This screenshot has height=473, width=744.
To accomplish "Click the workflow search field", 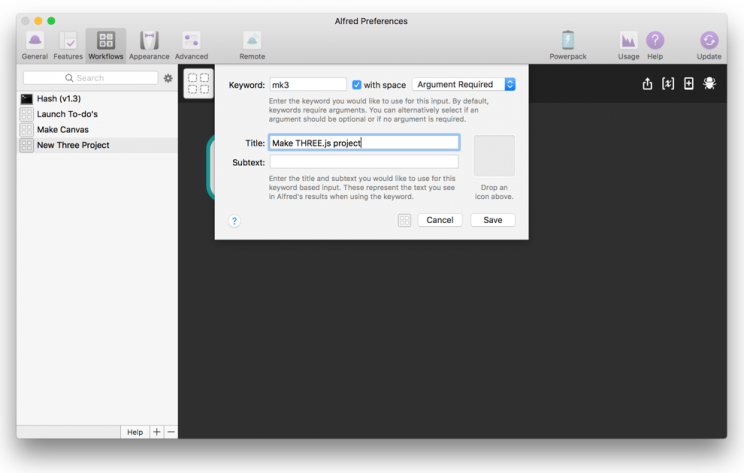I will click(x=90, y=78).
